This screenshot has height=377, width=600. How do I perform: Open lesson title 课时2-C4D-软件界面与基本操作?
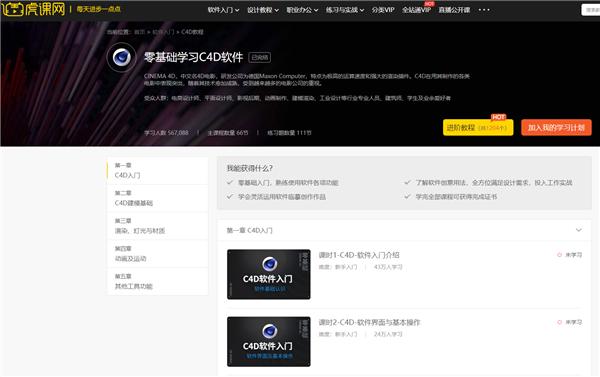click(369, 322)
